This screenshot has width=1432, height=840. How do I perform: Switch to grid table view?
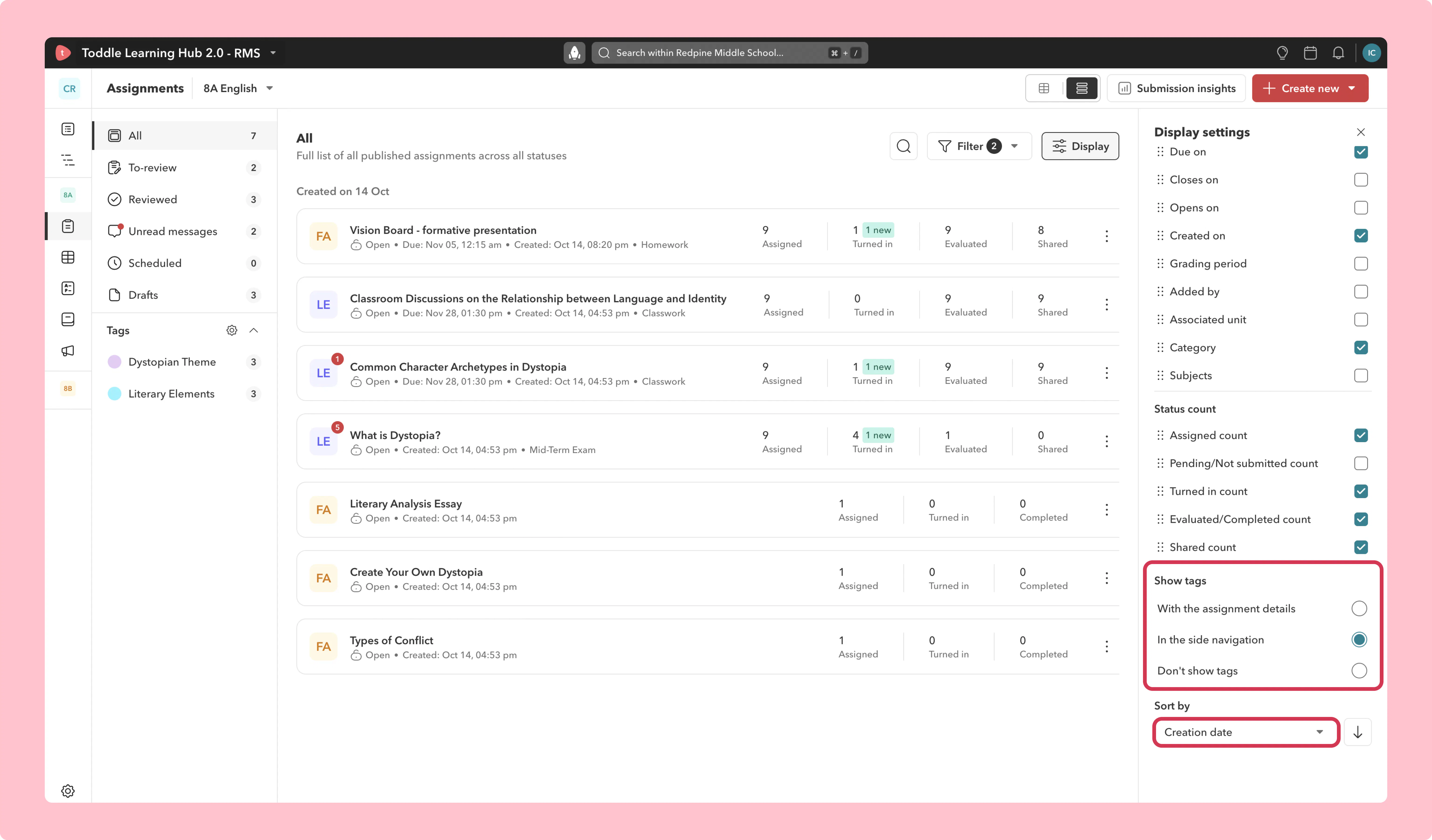tap(1044, 88)
